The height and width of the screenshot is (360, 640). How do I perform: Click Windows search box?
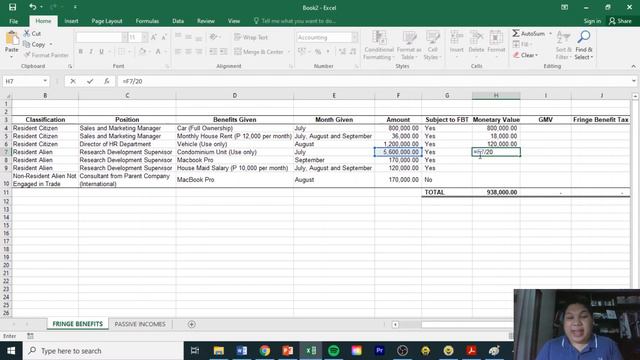click(x=103, y=351)
